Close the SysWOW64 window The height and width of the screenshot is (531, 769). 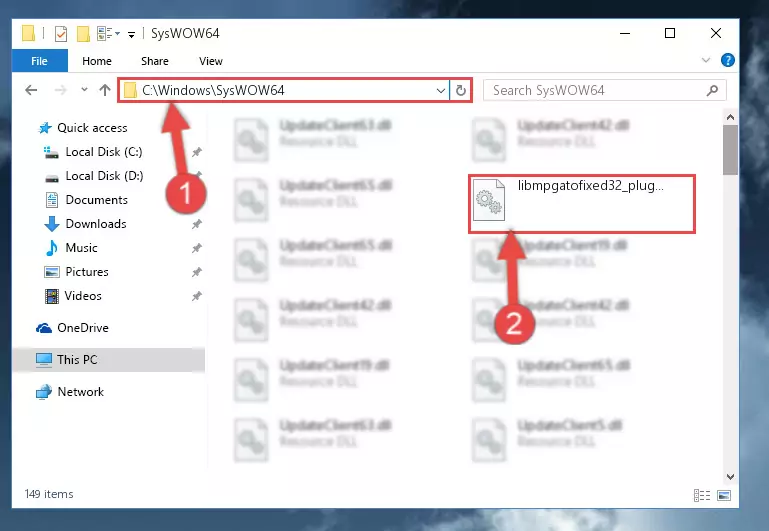(716, 33)
